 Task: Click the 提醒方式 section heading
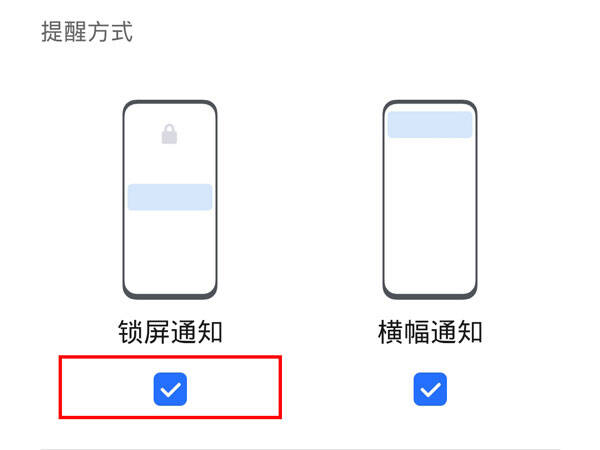[87, 31]
